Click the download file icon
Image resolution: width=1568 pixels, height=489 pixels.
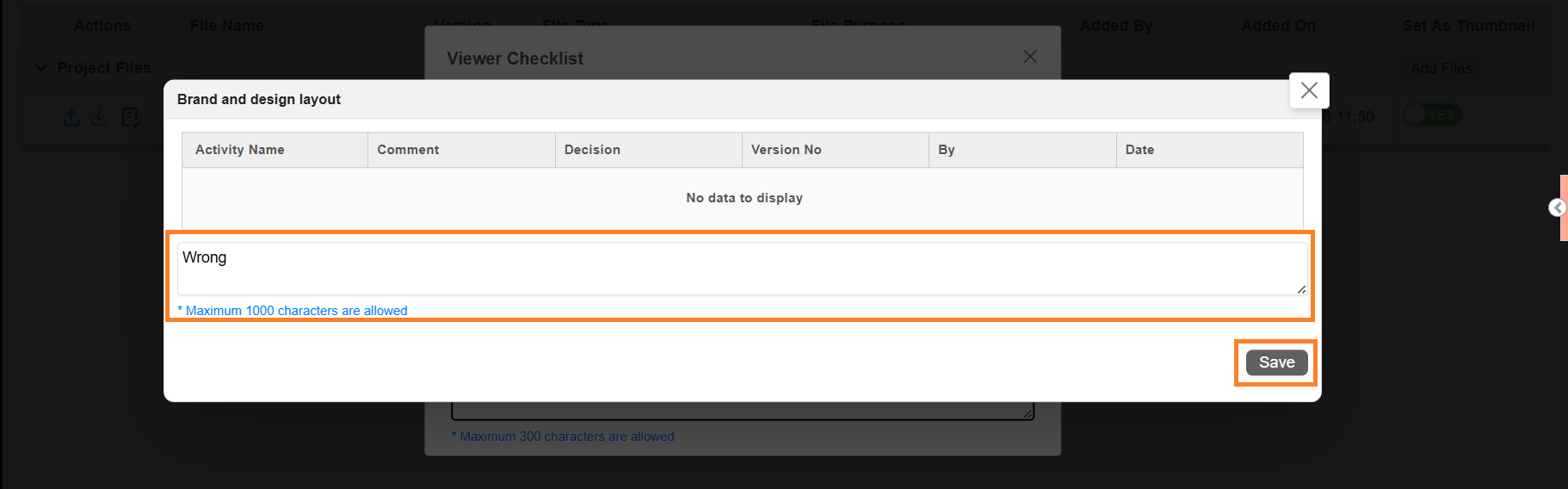click(x=100, y=117)
